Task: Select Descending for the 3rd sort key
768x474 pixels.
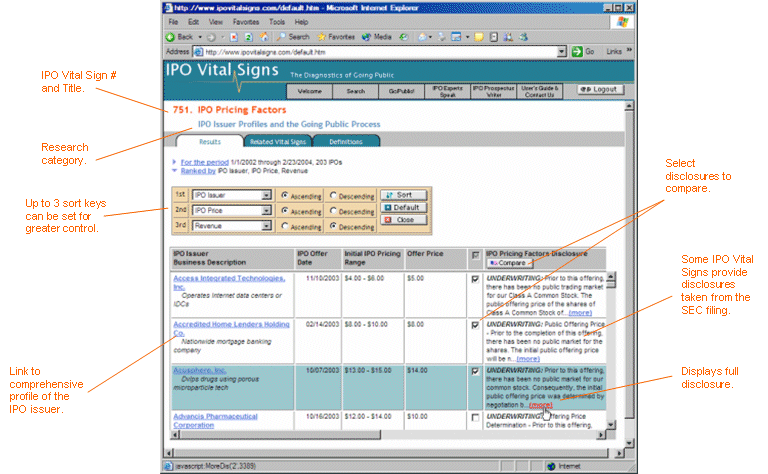Action: coord(333,226)
